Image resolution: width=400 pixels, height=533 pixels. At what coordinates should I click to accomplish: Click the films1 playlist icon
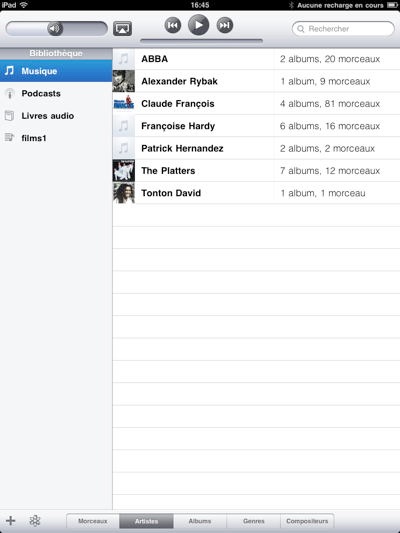(9, 138)
